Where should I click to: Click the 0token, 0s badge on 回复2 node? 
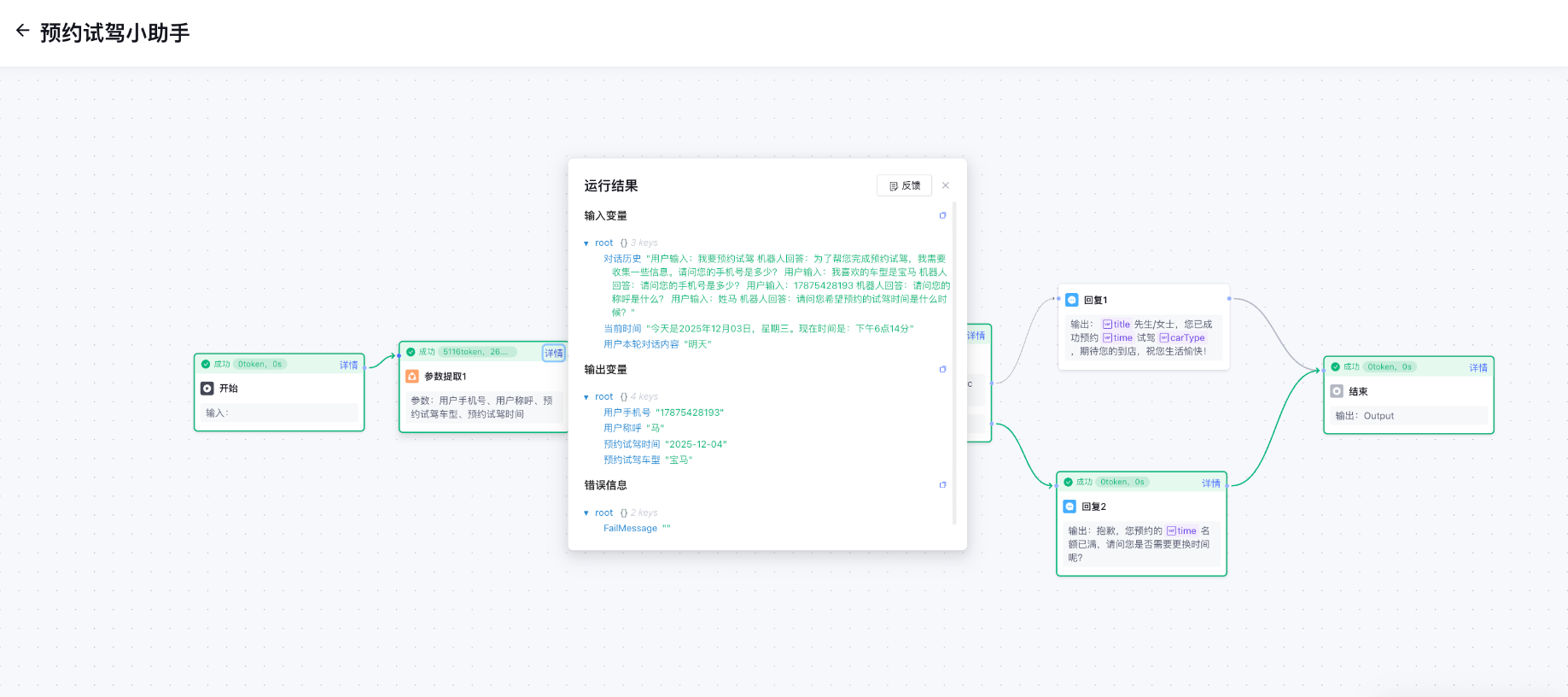coord(1122,482)
